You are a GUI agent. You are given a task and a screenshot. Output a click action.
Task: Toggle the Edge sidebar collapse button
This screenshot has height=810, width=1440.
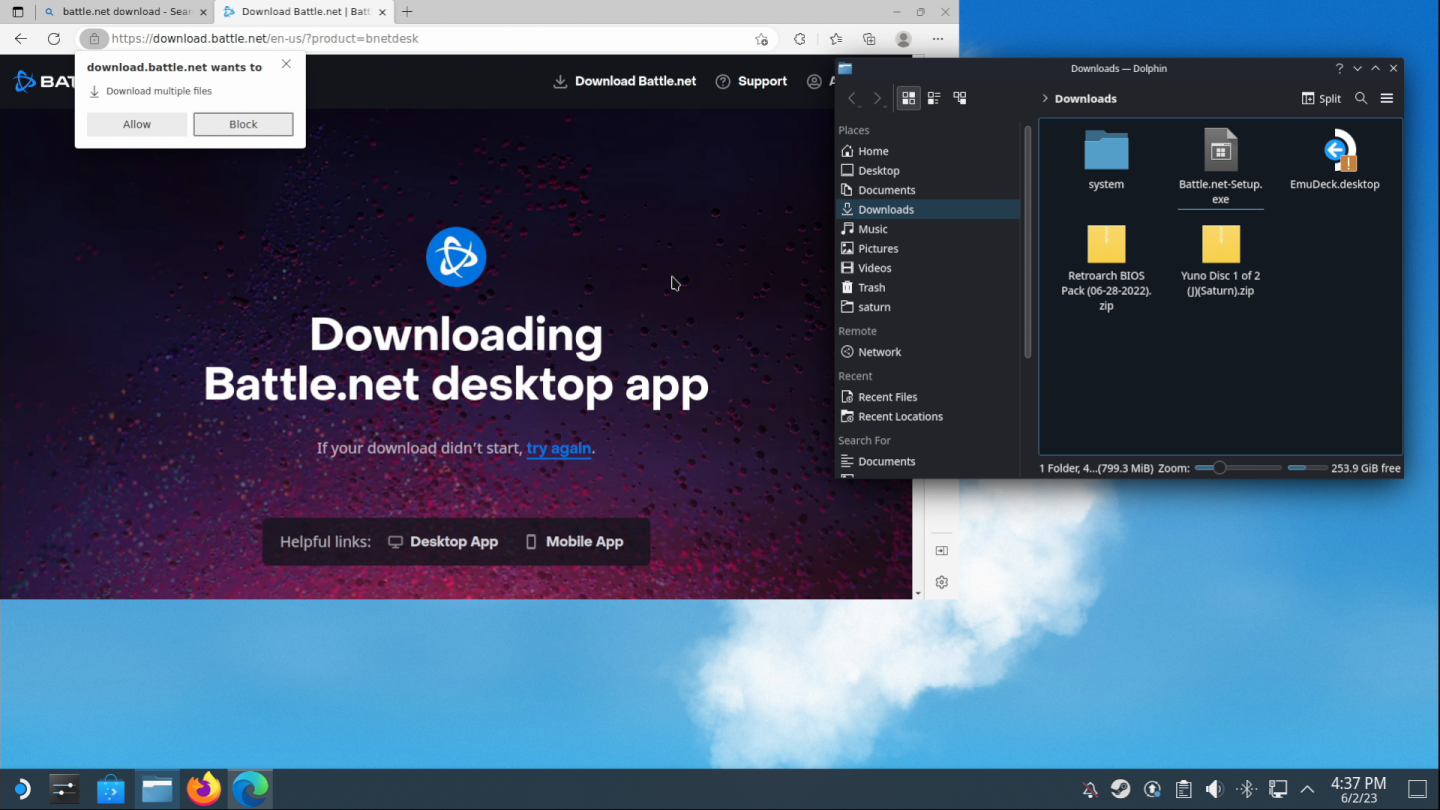point(941,551)
